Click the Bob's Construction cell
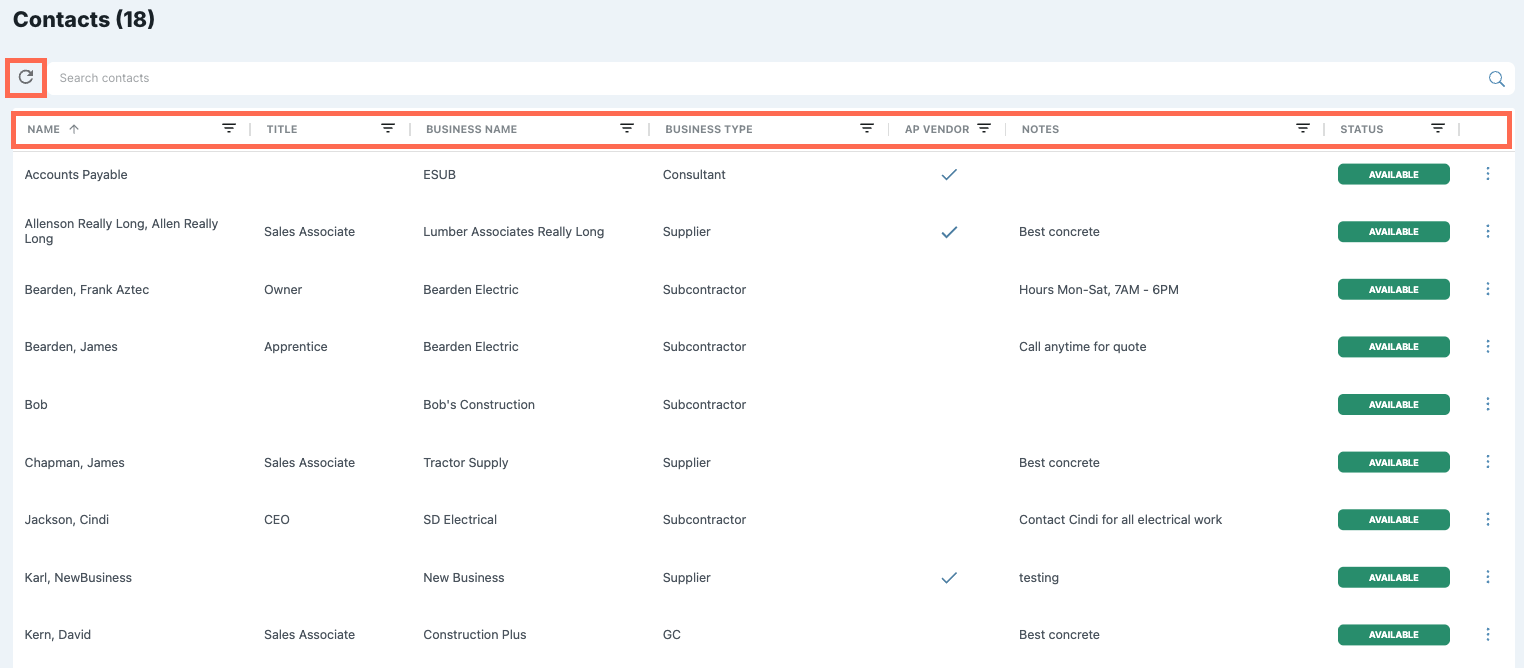 pyautogui.click(x=479, y=404)
